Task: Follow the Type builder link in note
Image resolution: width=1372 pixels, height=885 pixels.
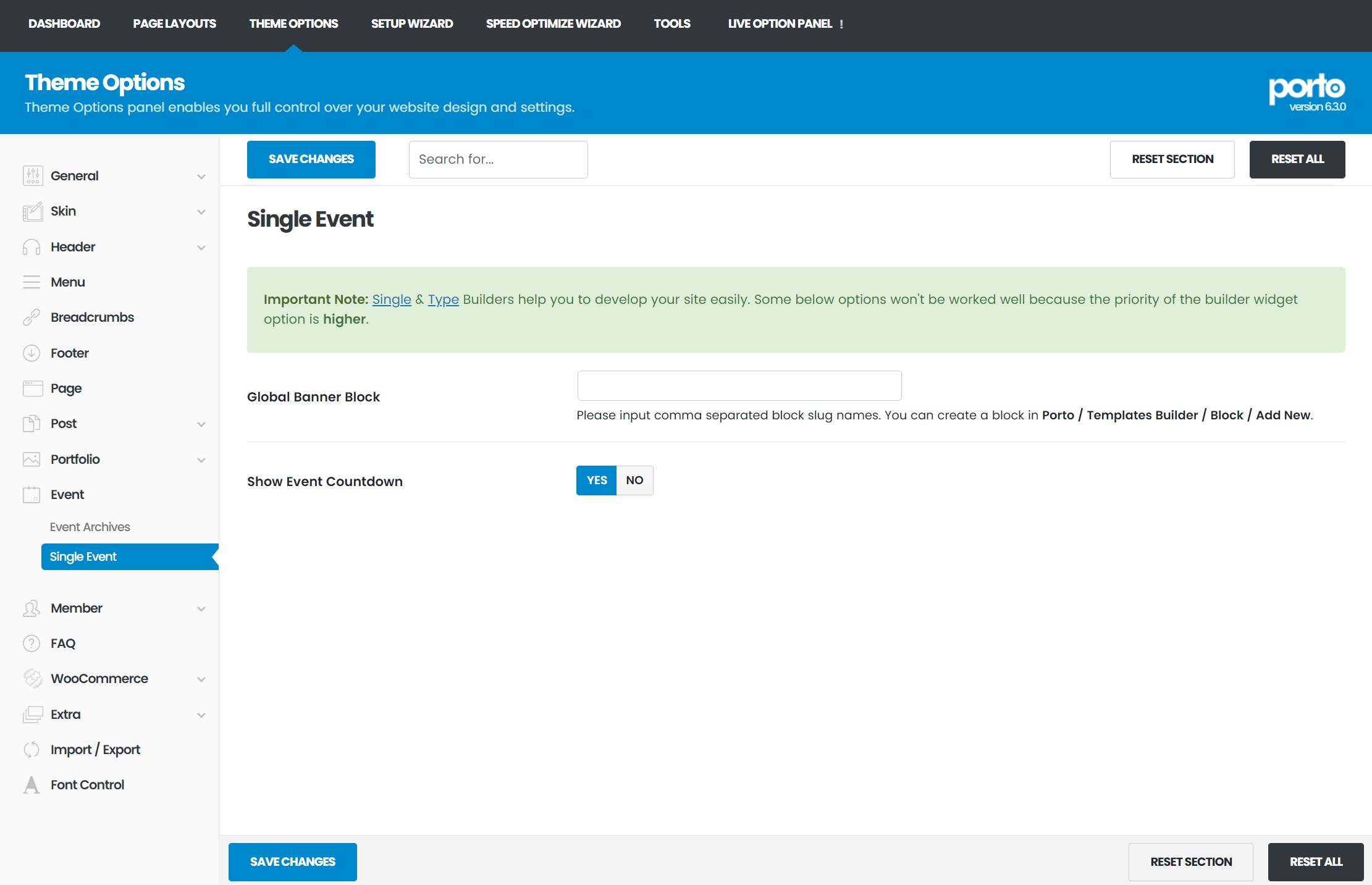Action: pyautogui.click(x=443, y=300)
